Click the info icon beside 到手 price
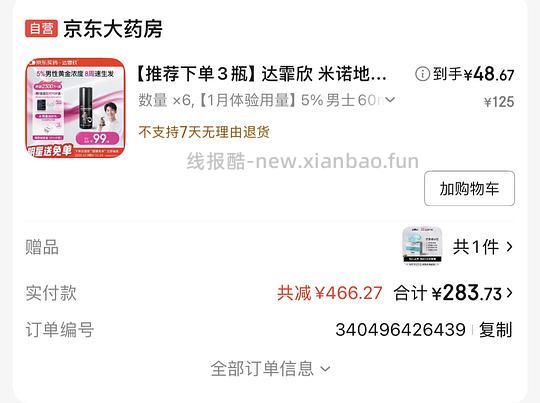 coord(422,74)
